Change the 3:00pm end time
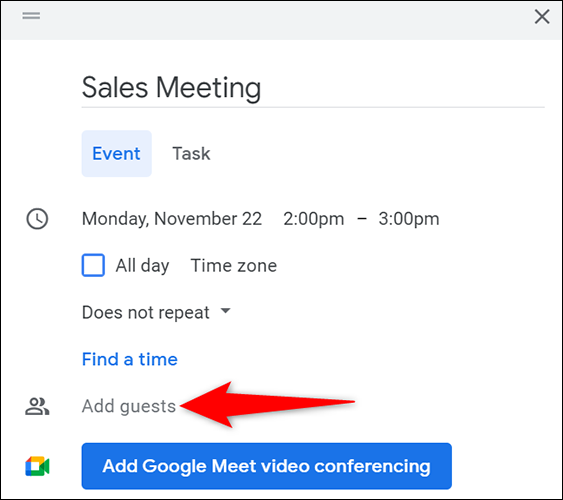 (409, 219)
